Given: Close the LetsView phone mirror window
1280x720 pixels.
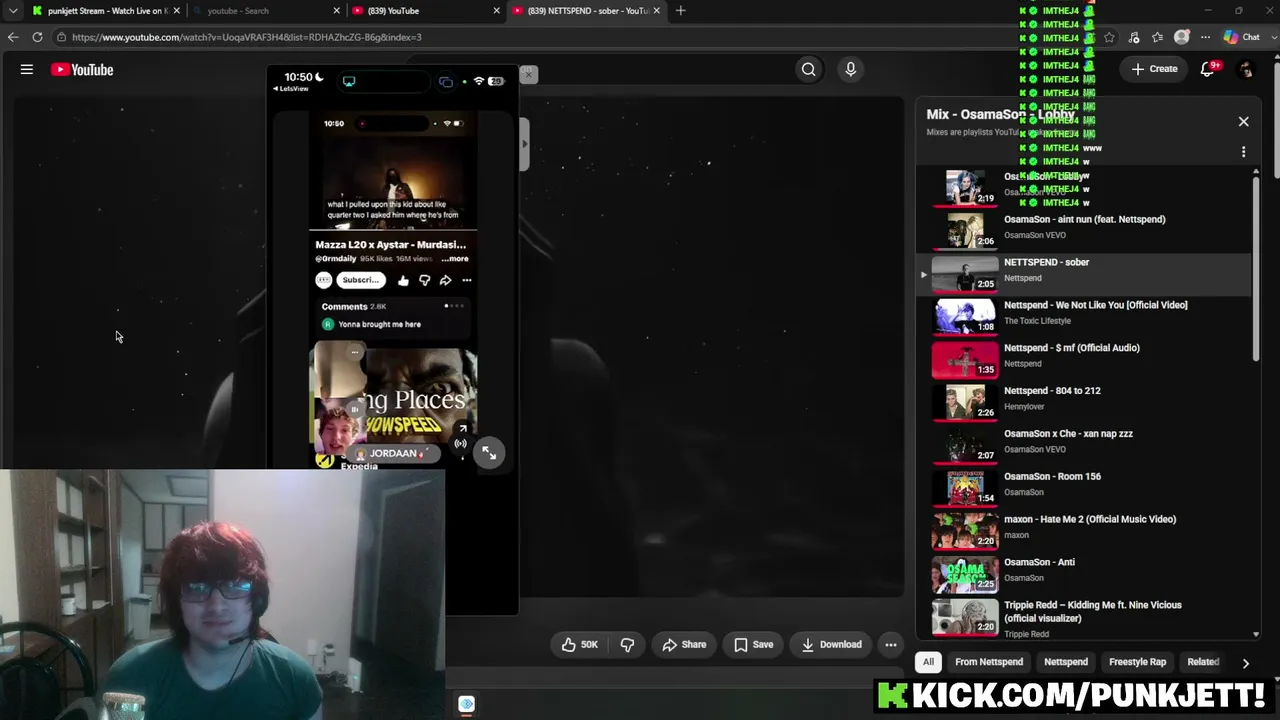Looking at the screenshot, I should pyautogui.click(x=528, y=74).
